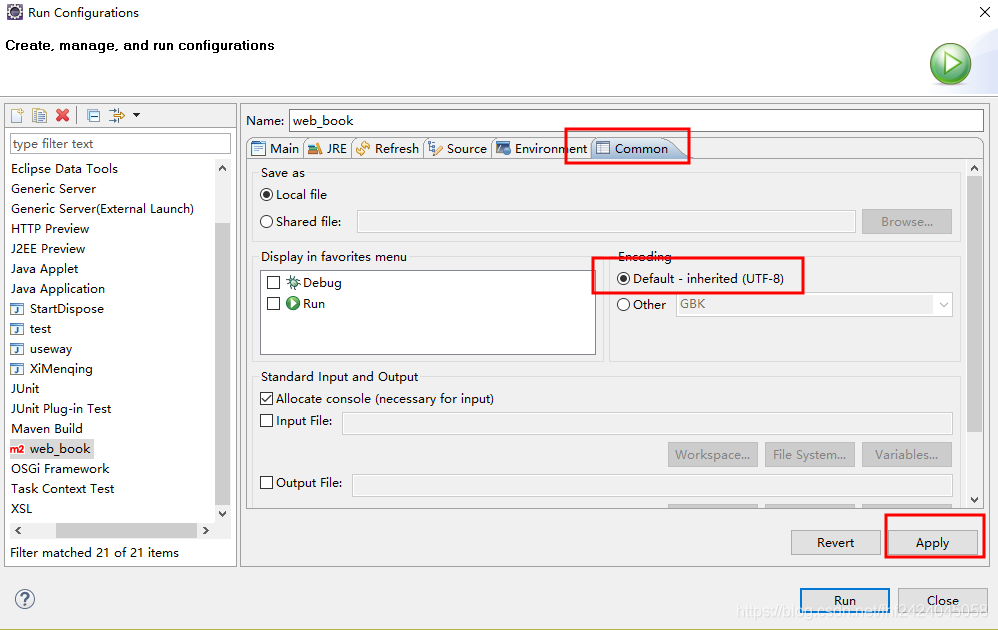Click the green Run icon in favorites
This screenshot has height=630, width=998.
click(293, 304)
